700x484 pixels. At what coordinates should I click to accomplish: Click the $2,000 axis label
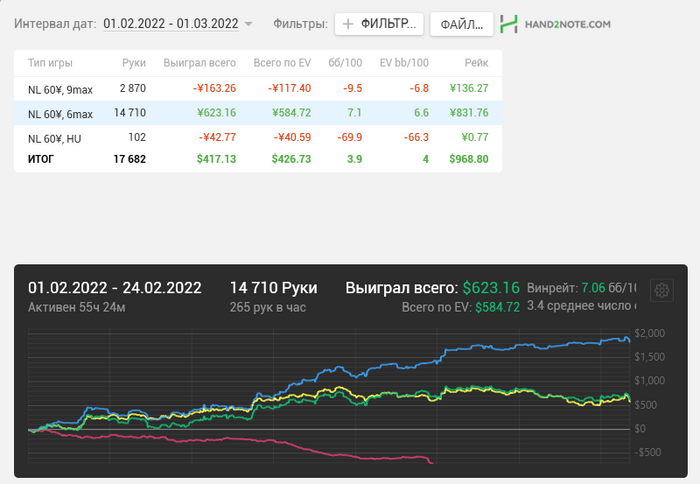[x=650, y=334]
